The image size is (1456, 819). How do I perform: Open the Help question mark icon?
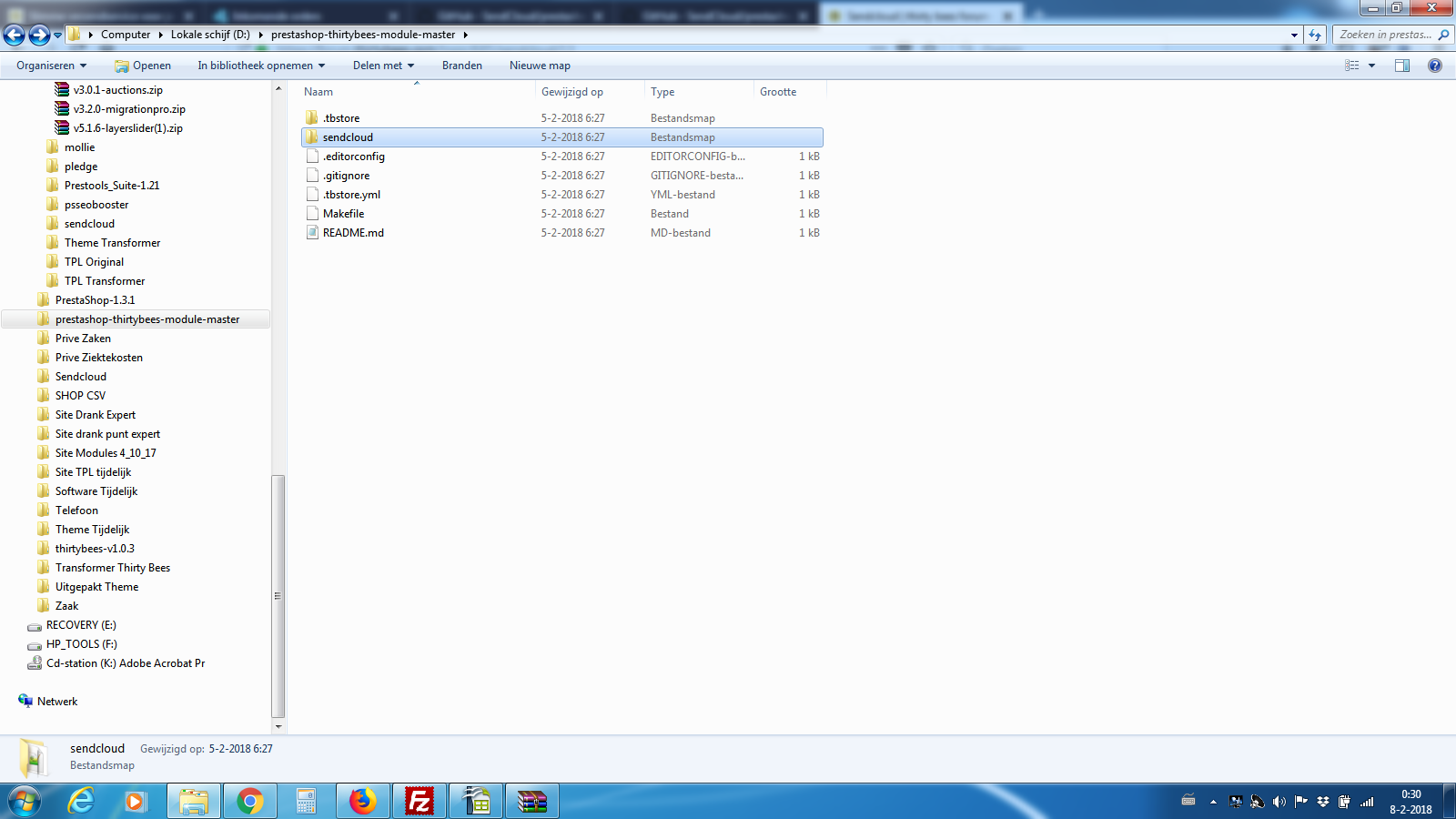click(1435, 66)
